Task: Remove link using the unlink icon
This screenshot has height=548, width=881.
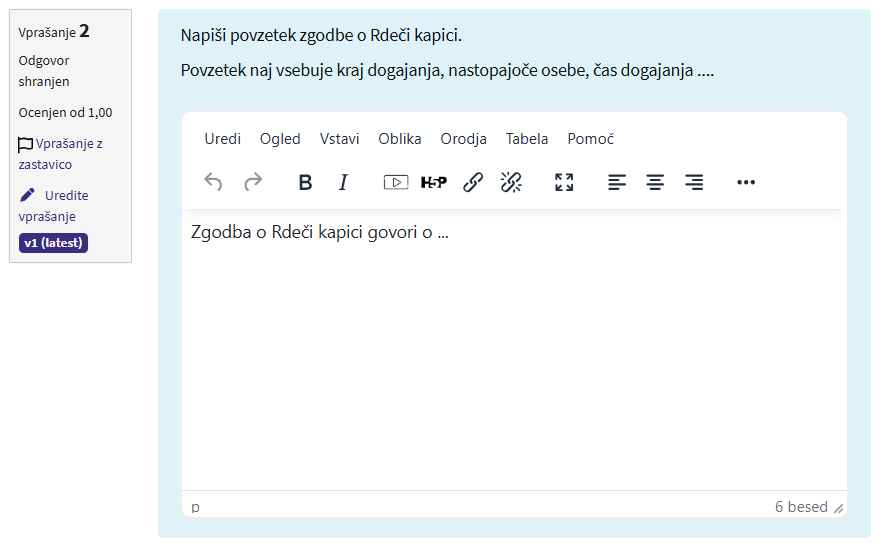Action: (511, 182)
